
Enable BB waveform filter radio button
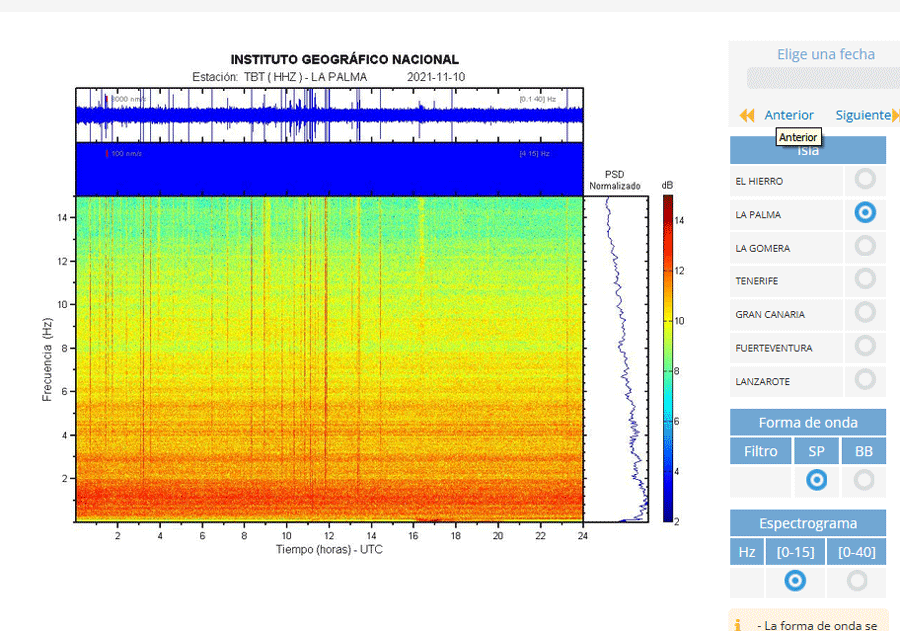coord(864,480)
